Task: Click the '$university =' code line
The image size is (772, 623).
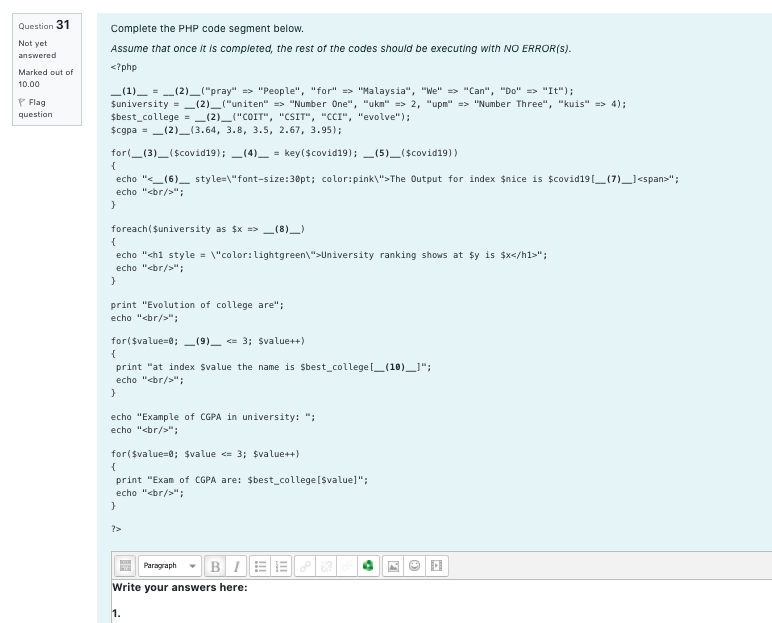Action: coord(368,104)
